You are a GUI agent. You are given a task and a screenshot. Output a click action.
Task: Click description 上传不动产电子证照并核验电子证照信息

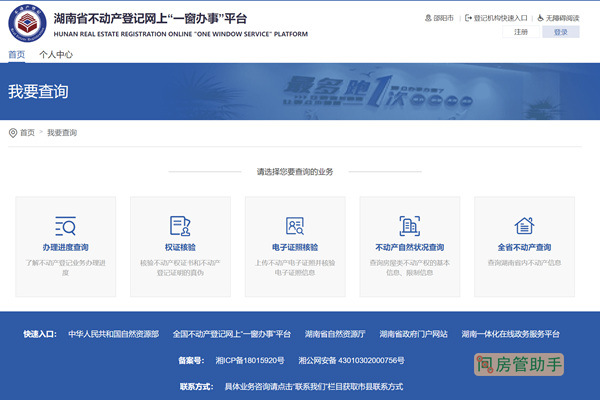point(295,268)
